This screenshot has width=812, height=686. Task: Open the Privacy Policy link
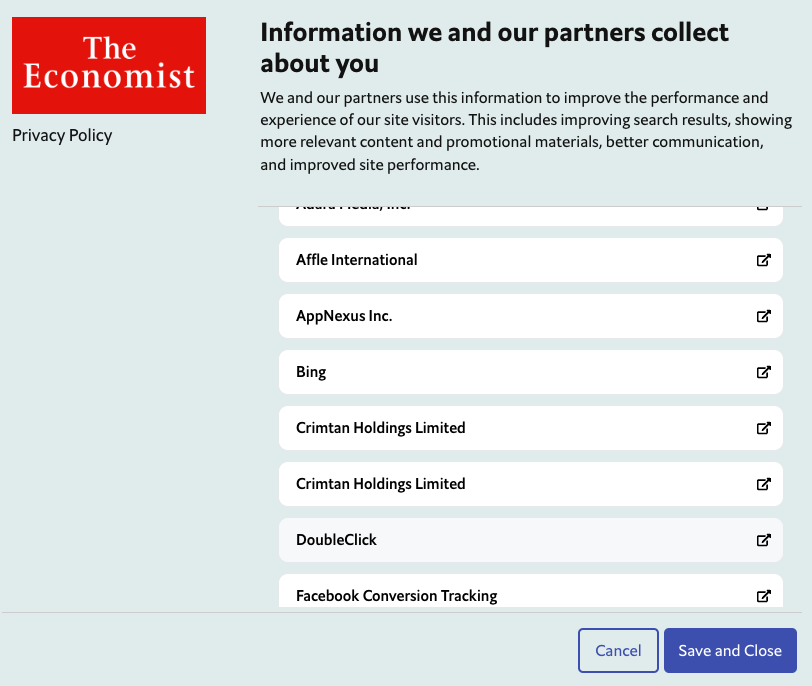tap(62, 135)
